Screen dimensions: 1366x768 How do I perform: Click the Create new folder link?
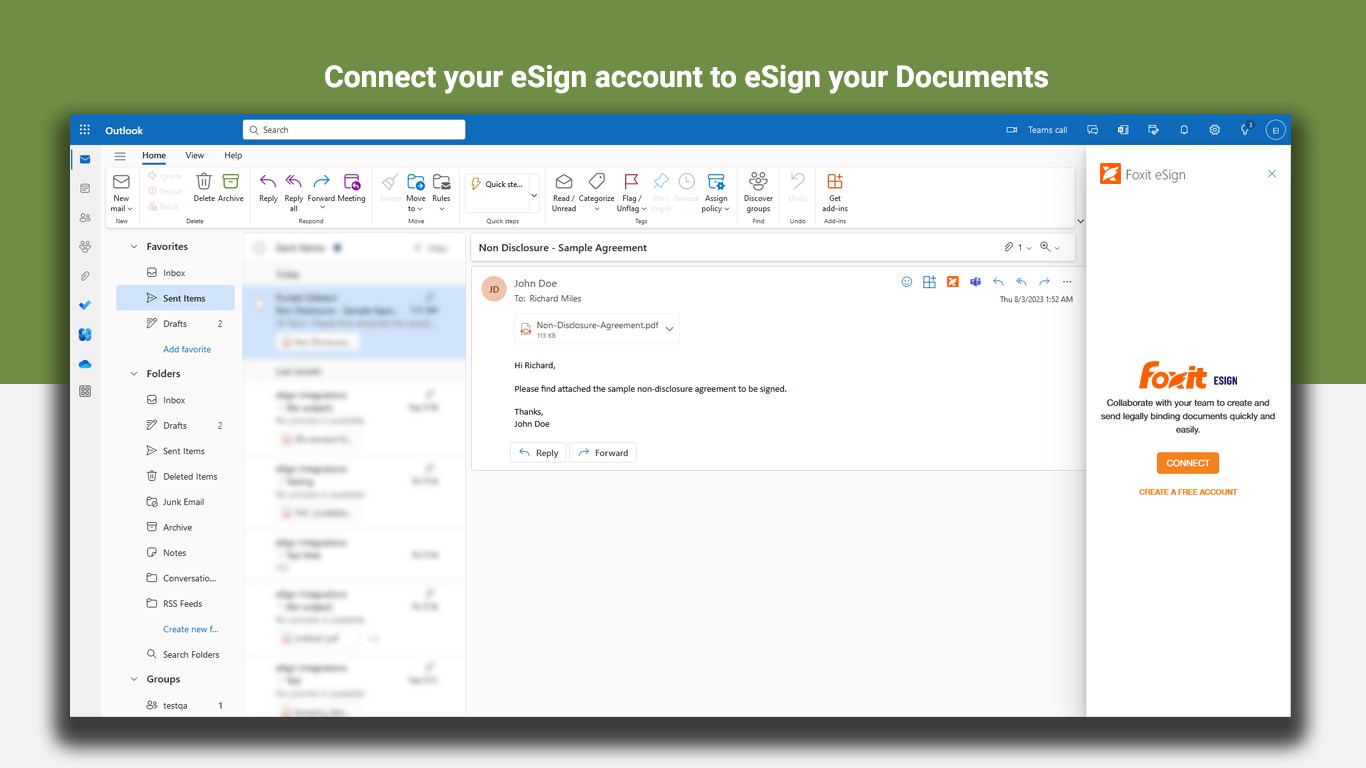(191, 629)
